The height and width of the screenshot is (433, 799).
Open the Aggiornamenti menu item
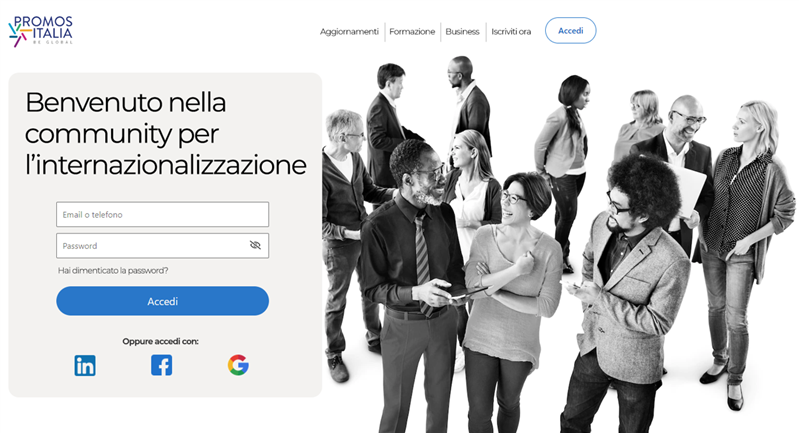349,32
